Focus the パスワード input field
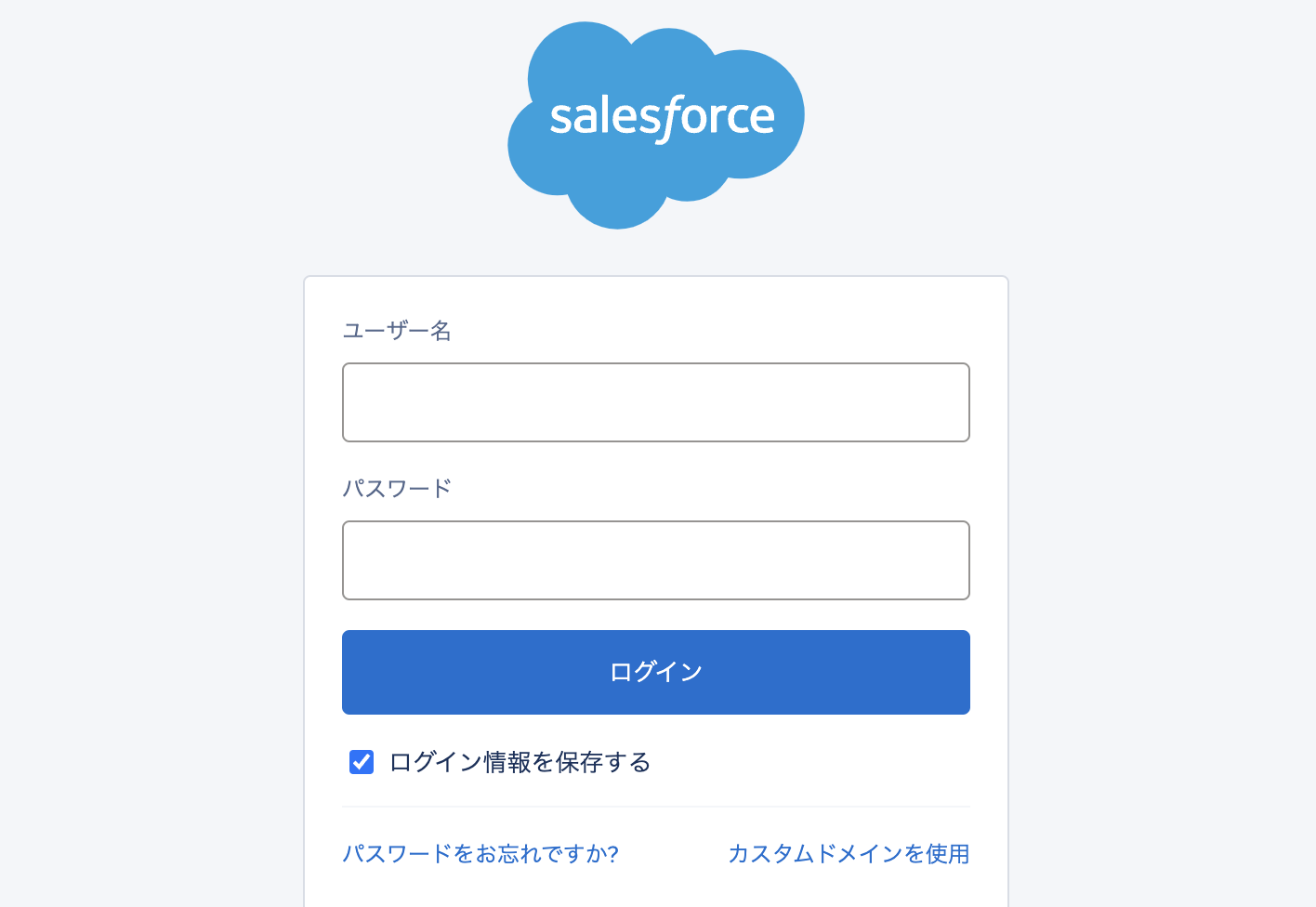The image size is (1316, 907). tap(655, 560)
